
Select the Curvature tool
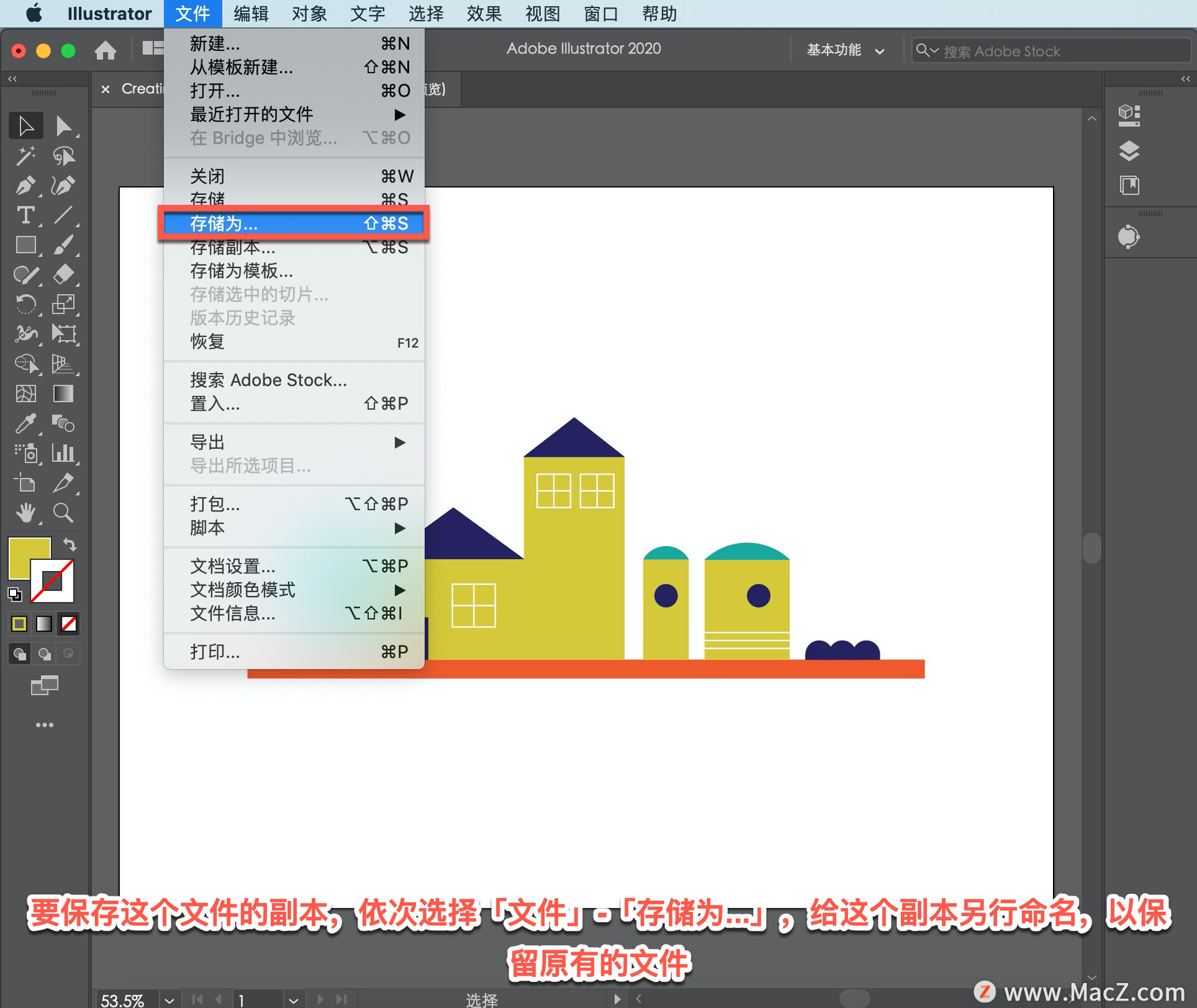(x=64, y=186)
